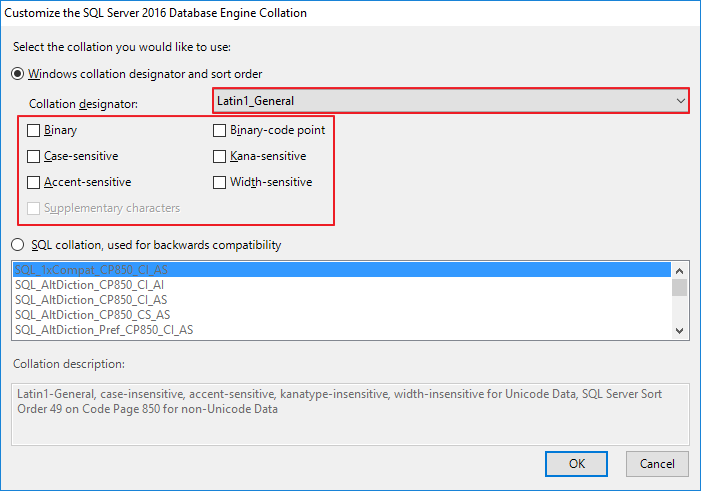Select SQL_AltDiction_Pref_CP850_CI_AS collation
Screen dimensions: 701x491
pyautogui.click(x=342, y=330)
